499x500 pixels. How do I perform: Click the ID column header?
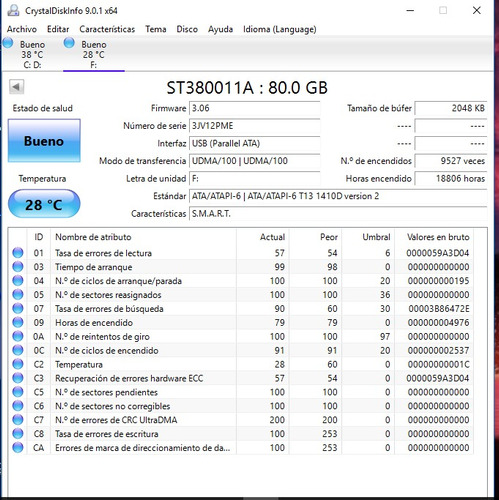[38, 237]
